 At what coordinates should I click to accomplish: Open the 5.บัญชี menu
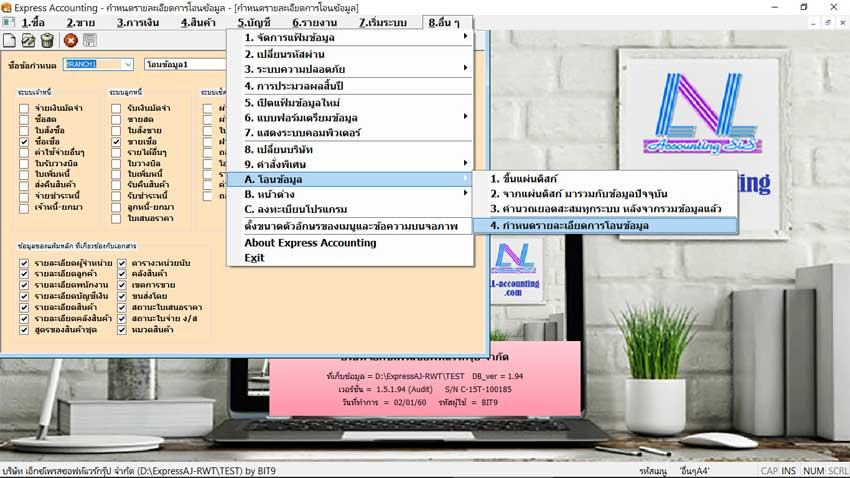[254, 23]
